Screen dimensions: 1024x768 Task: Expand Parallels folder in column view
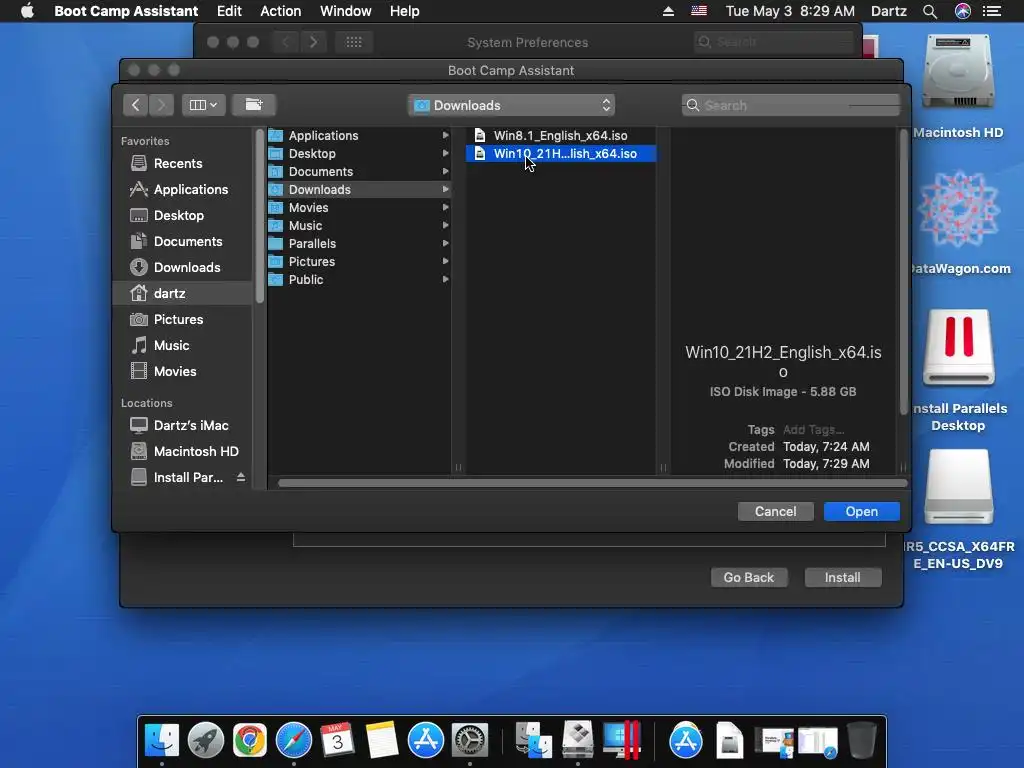point(445,243)
